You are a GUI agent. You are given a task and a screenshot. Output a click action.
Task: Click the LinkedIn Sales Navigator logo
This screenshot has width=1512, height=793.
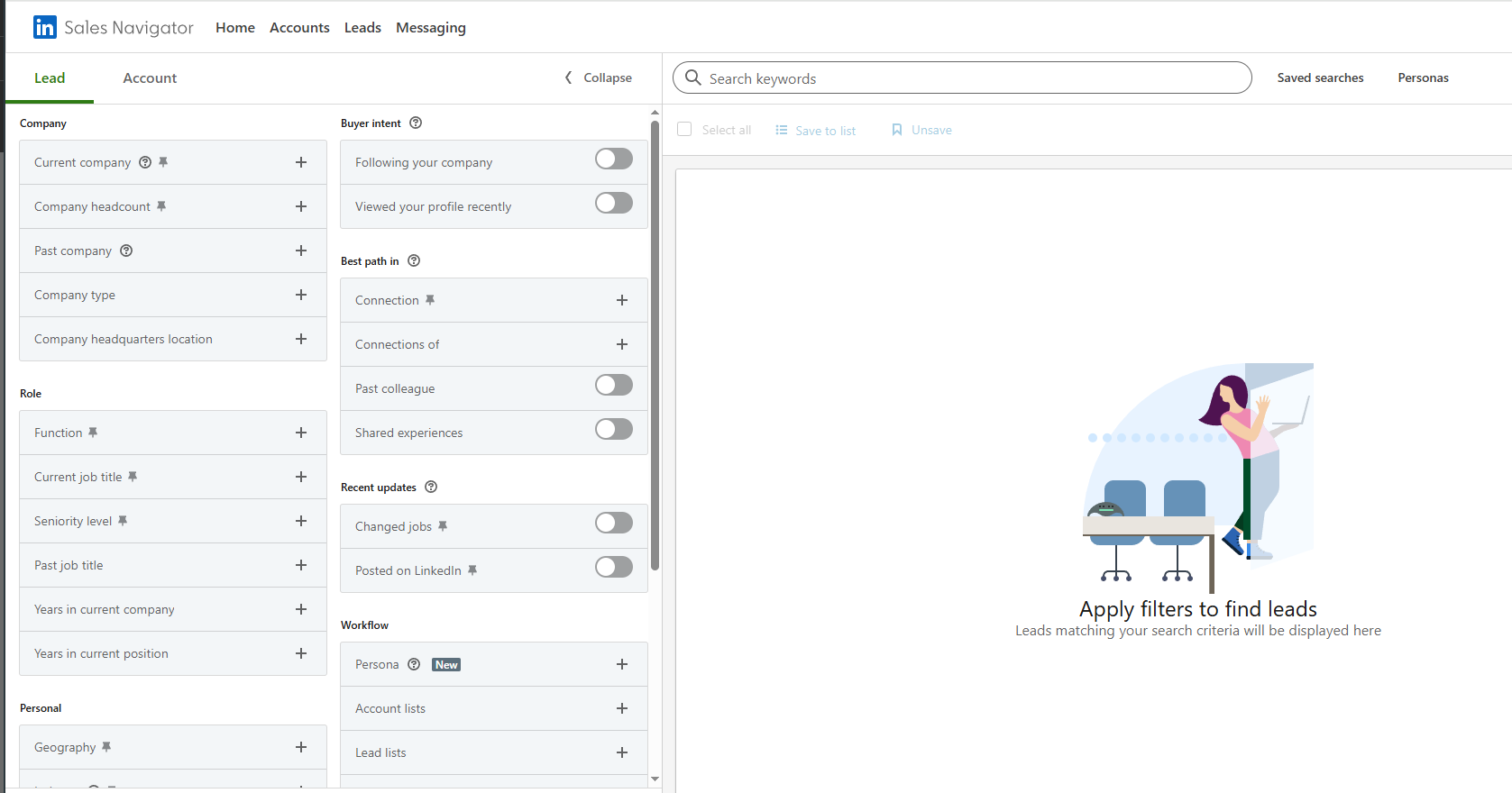click(x=114, y=27)
